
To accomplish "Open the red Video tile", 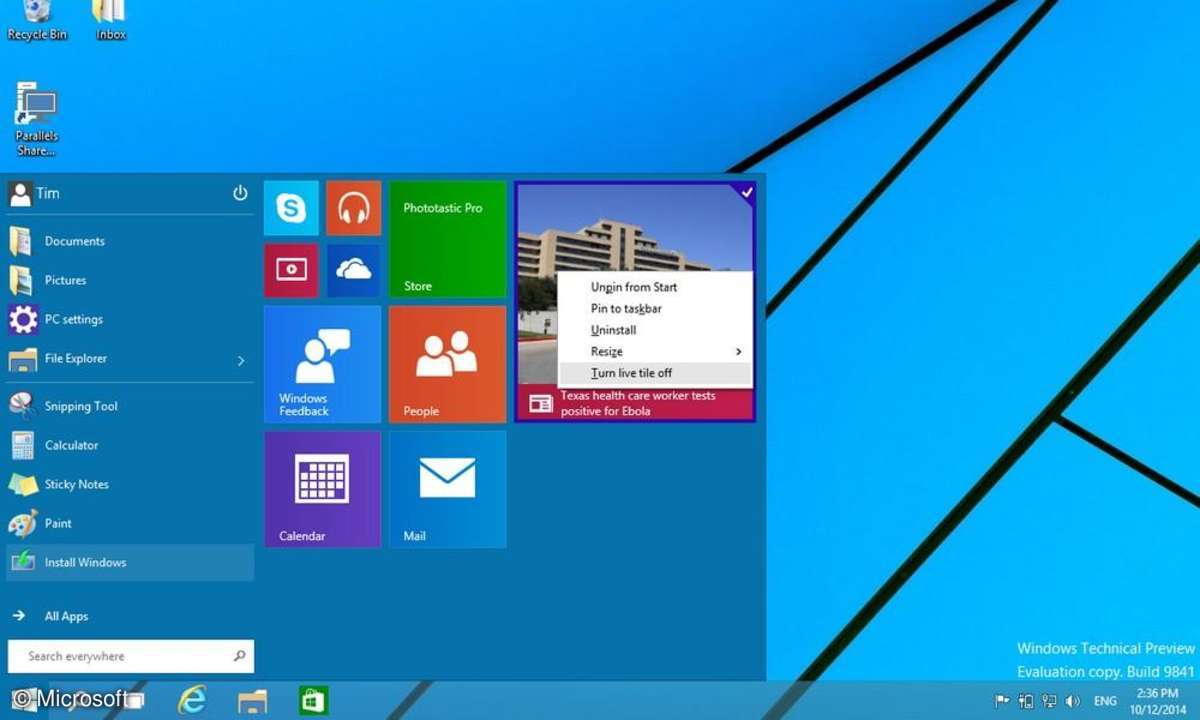I will [x=291, y=270].
